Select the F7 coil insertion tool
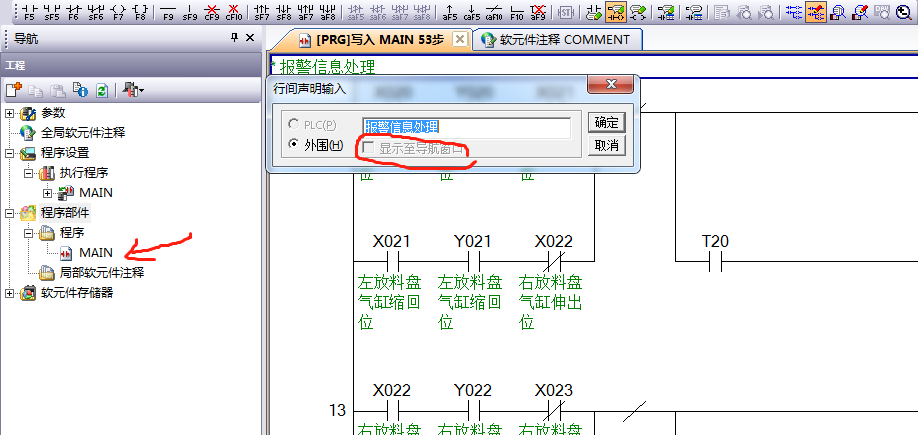Viewport: 918px width, 435px height. [x=118, y=12]
